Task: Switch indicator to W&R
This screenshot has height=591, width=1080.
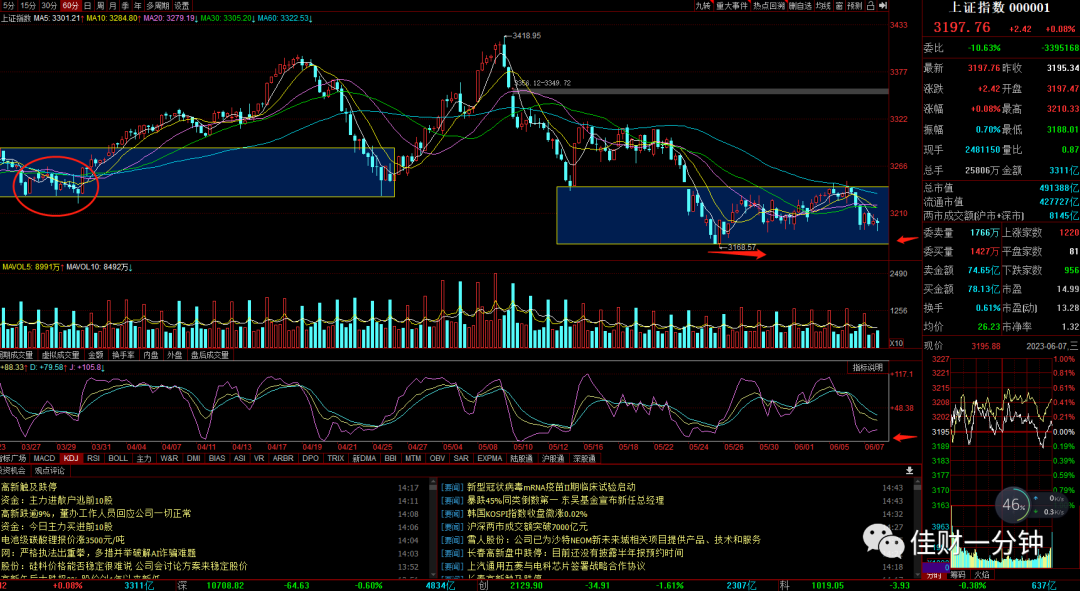Action: [x=169, y=458]
